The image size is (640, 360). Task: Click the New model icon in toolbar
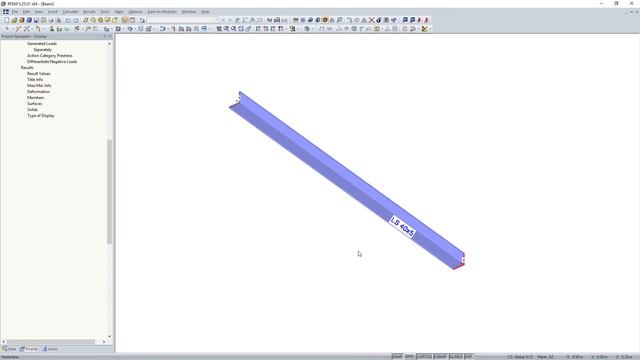(7, 20)
